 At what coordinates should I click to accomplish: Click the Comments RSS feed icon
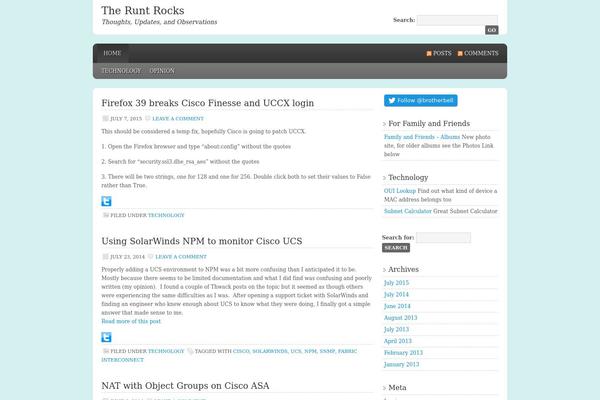[x=460, y=54]
